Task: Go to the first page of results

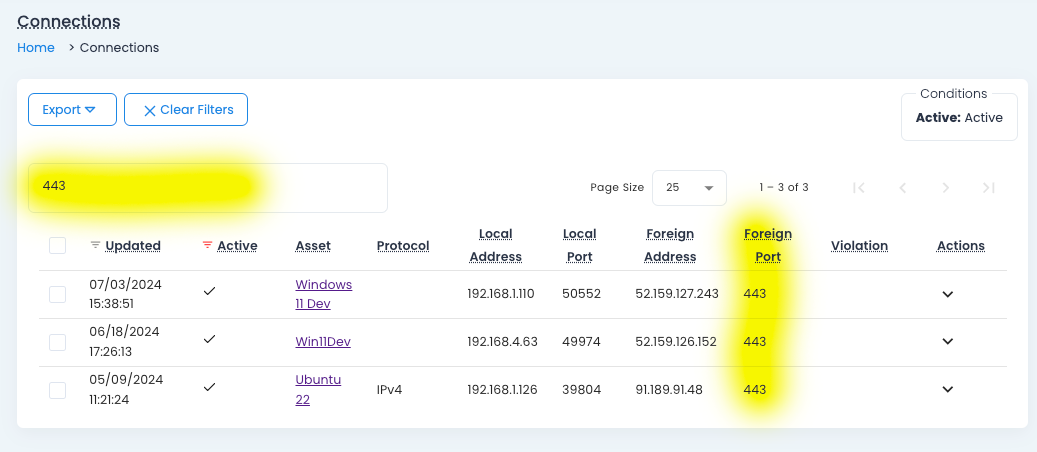Action: pyautogui.click(x=858, y=188)
